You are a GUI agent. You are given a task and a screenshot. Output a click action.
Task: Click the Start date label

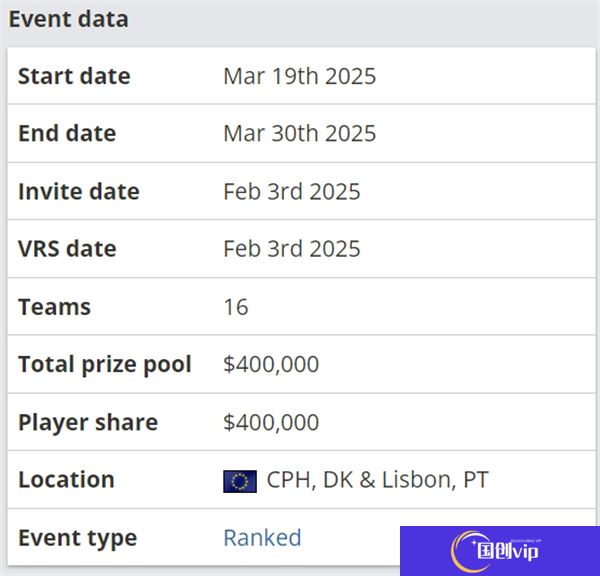[74, 76]
